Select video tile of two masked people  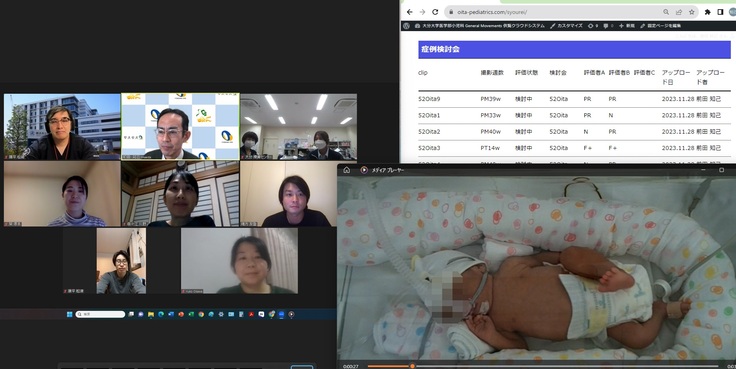[299, 127]
